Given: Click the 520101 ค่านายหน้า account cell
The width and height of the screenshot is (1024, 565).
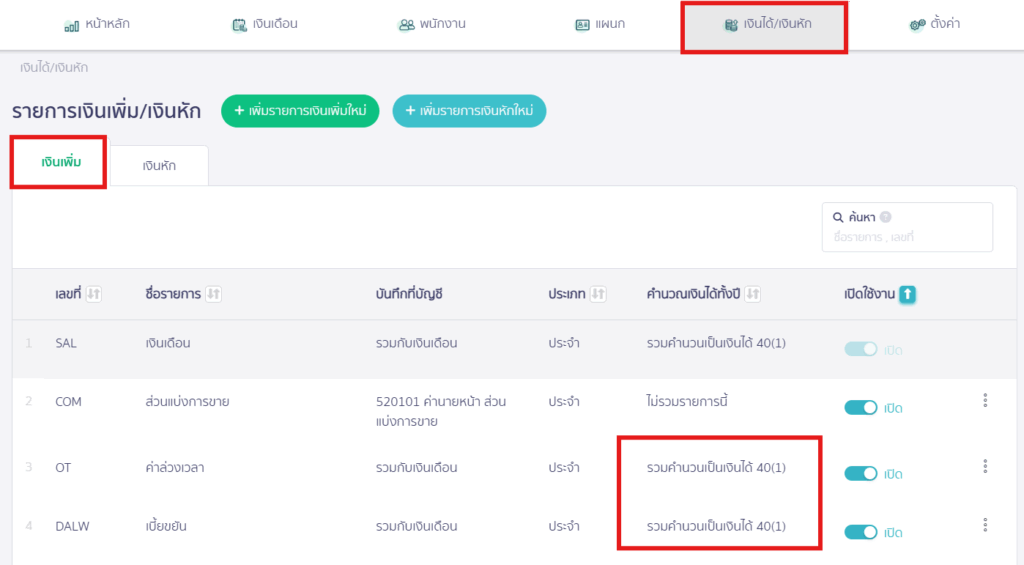Looking at the screenshot, I should 441,412.
